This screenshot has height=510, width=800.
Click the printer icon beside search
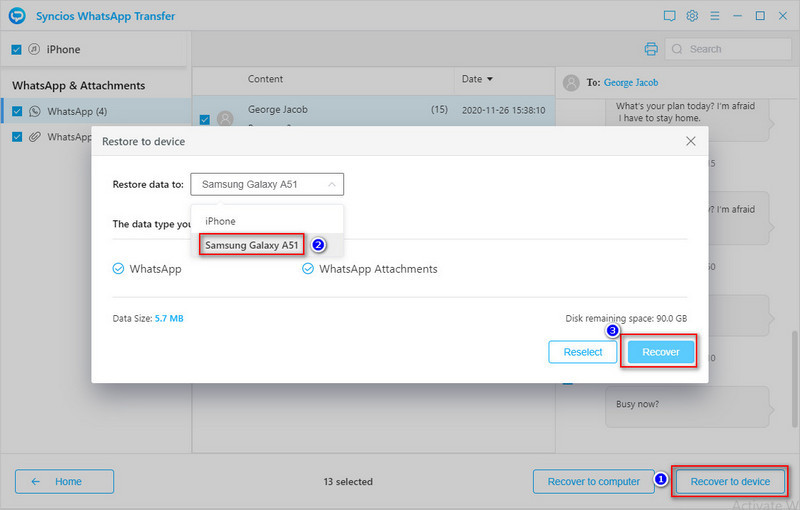tap(651, 49)
